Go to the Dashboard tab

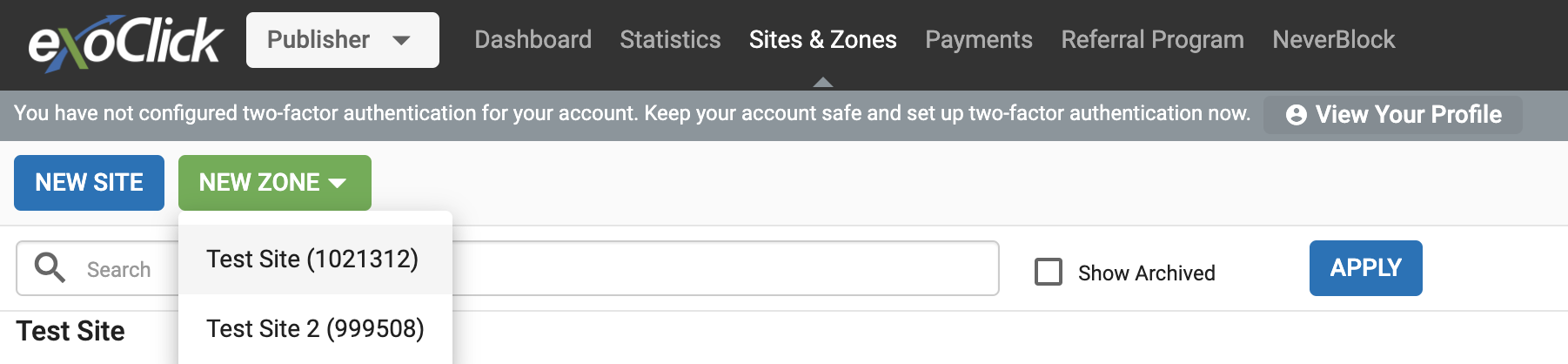tap(533, 40)
